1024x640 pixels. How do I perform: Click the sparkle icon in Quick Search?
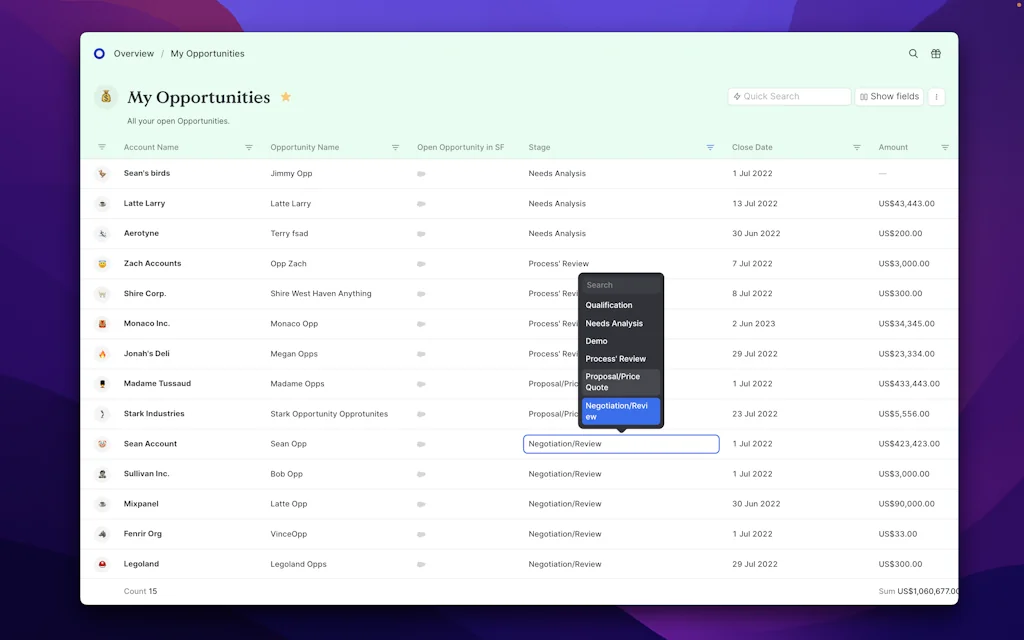click(x=741, y=96)
